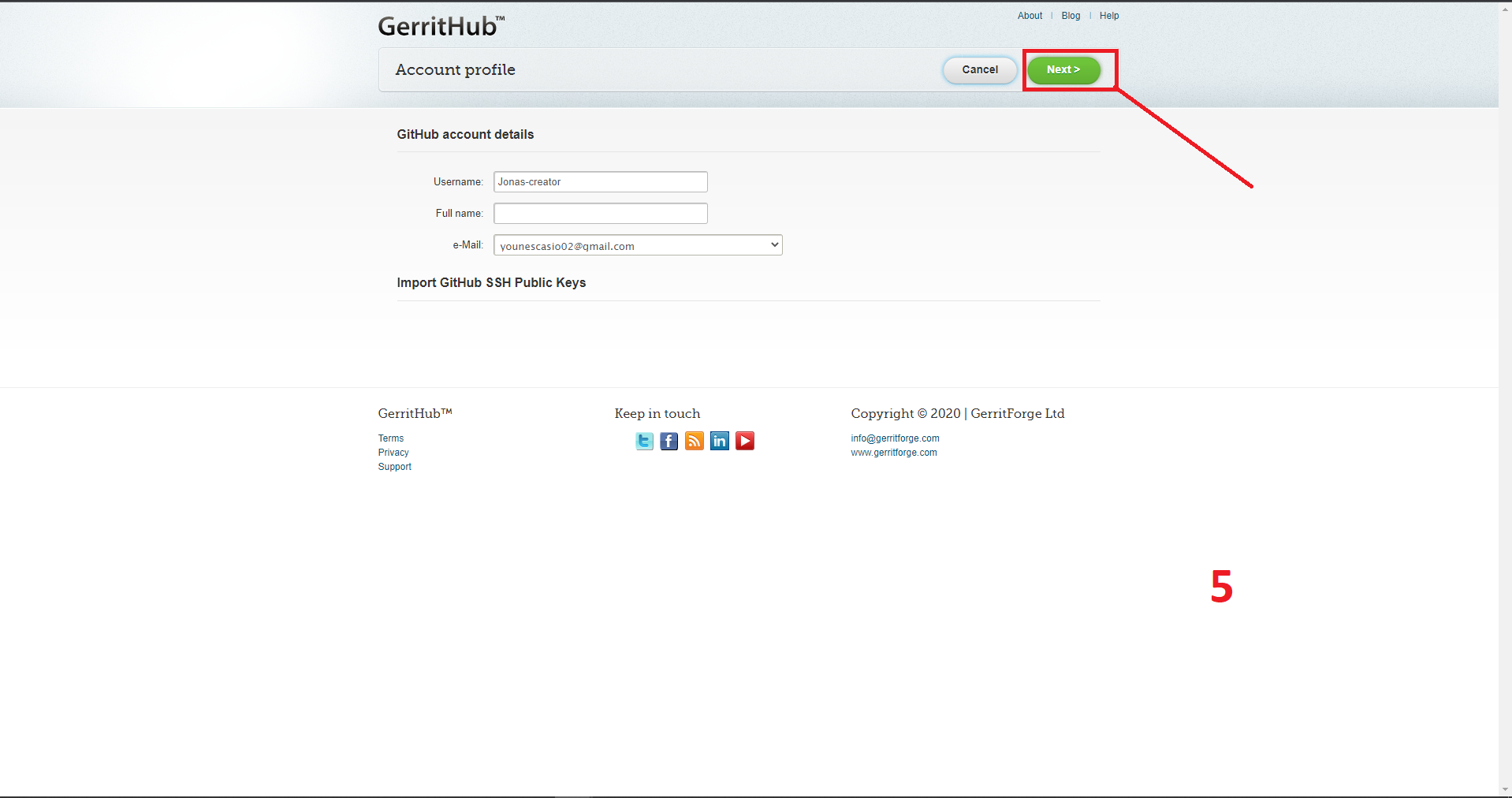Image resolution: width=1512 pixels, height=798 pixels.
Task: Click the Copyright 2020 GerritForge Ltd text
Action: (958, 413)
